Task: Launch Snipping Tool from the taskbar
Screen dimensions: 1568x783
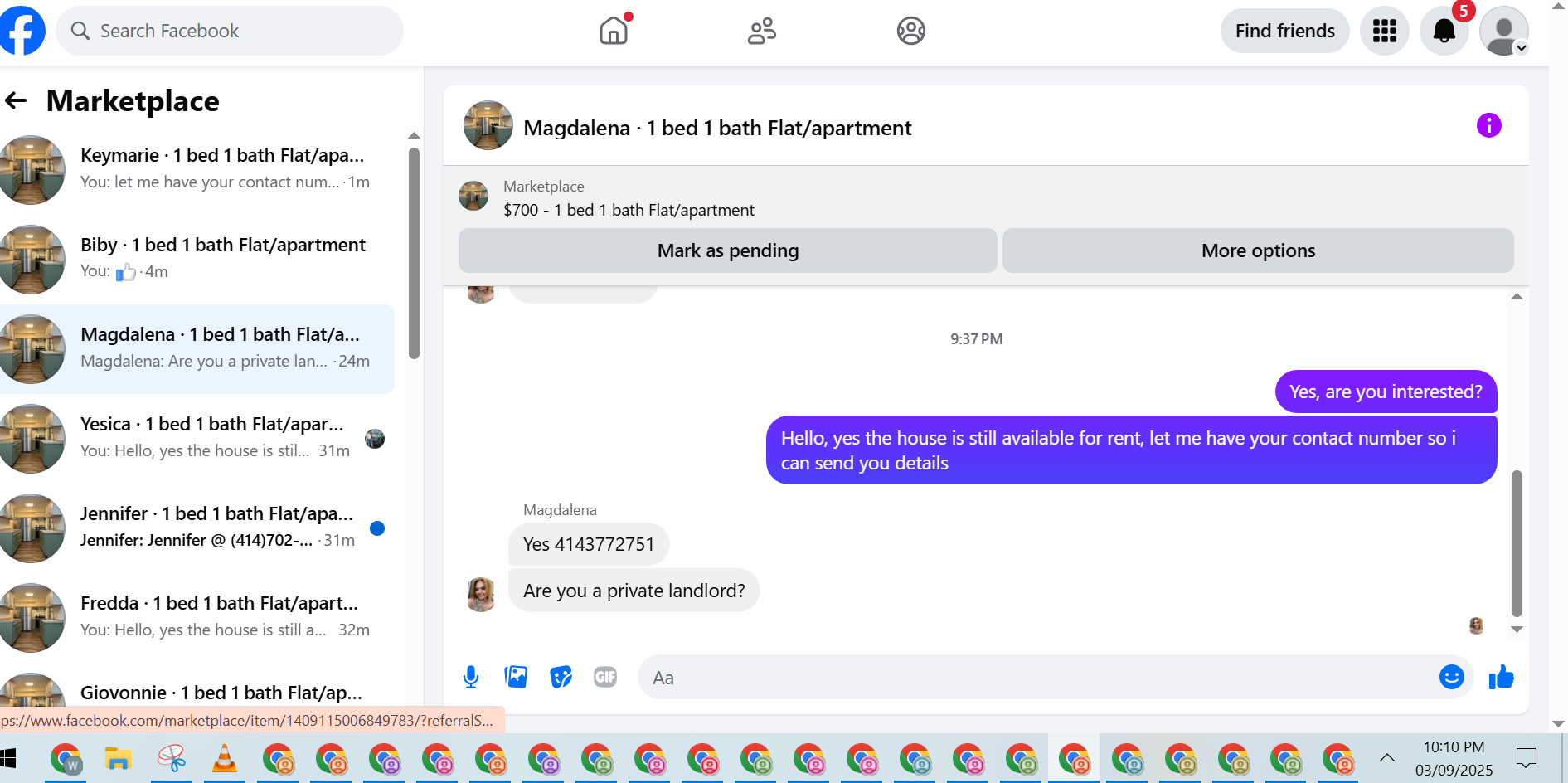Action: coord(172,758)
